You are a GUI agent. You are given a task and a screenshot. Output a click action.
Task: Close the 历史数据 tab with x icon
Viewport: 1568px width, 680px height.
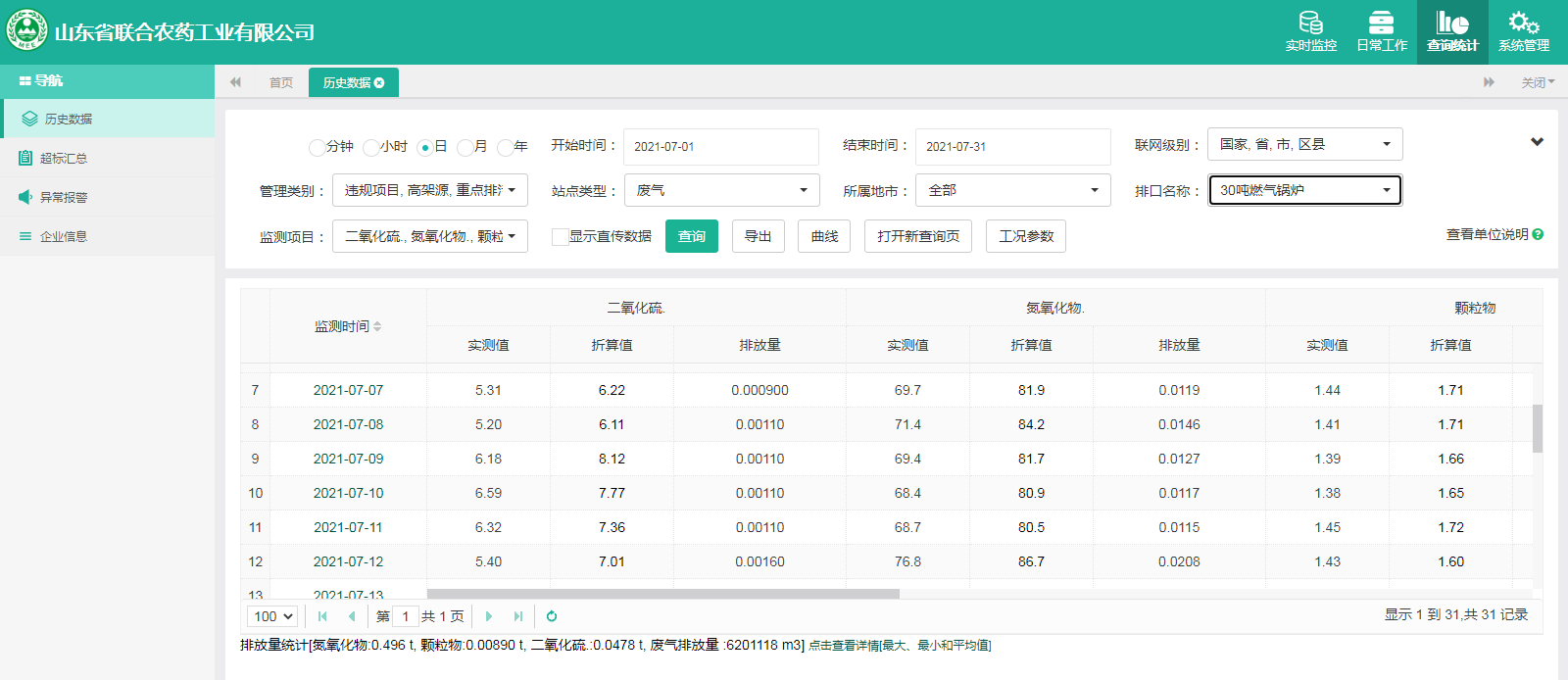[379, 83]
